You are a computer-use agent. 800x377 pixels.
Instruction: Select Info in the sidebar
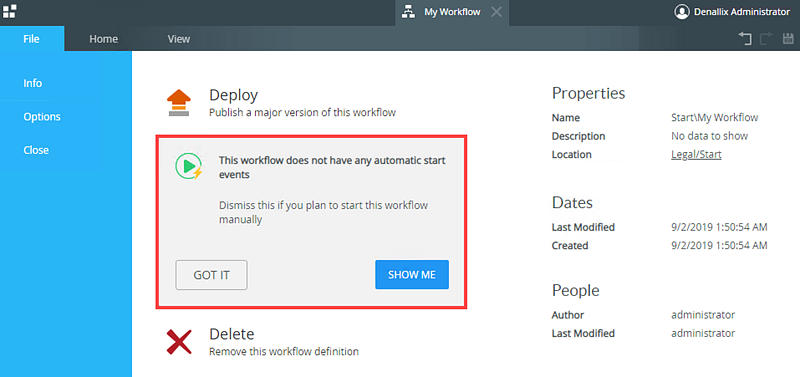pos(33,83)
